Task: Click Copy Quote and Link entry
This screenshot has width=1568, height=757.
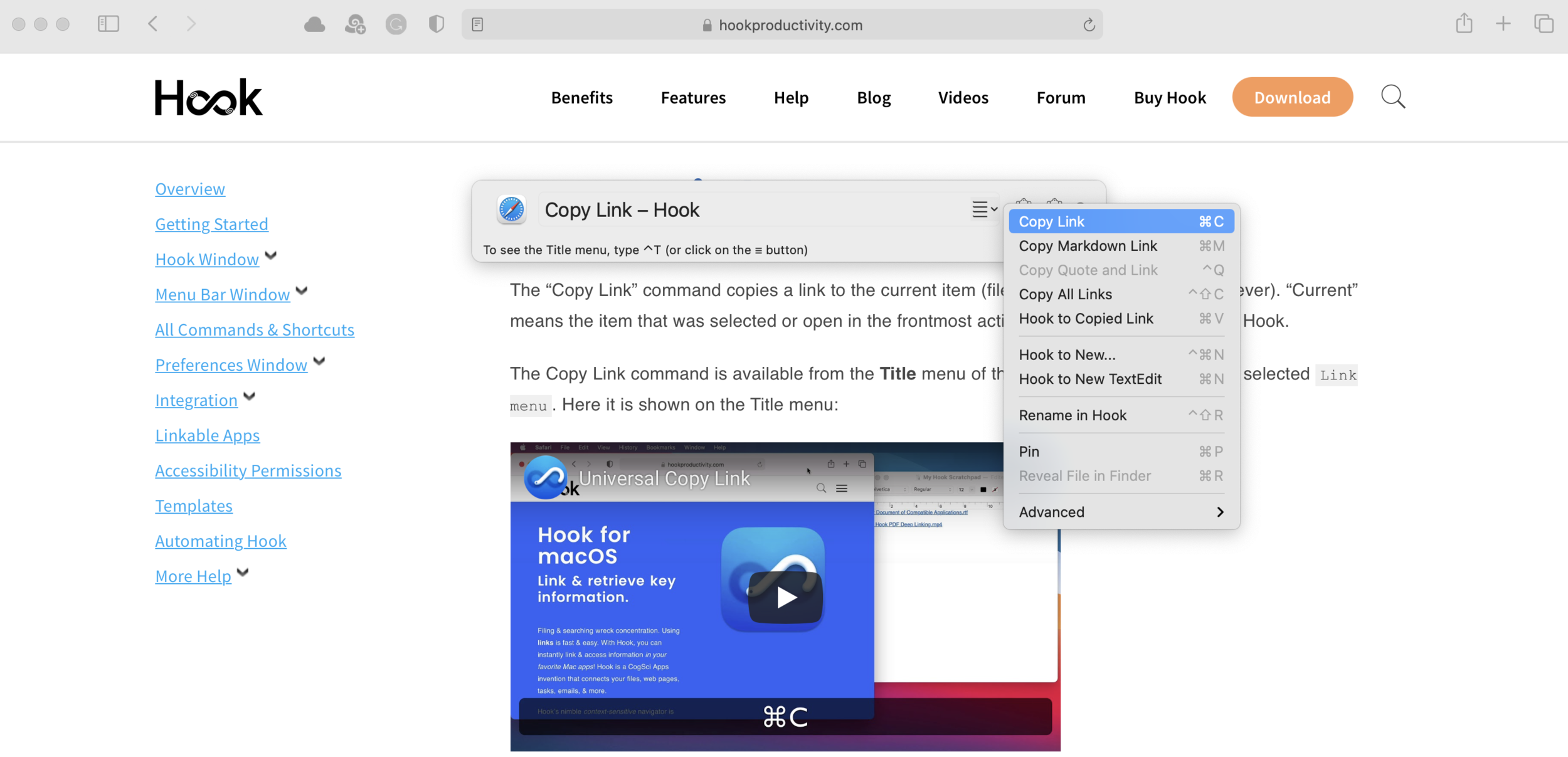Action: coord(1121,270)
